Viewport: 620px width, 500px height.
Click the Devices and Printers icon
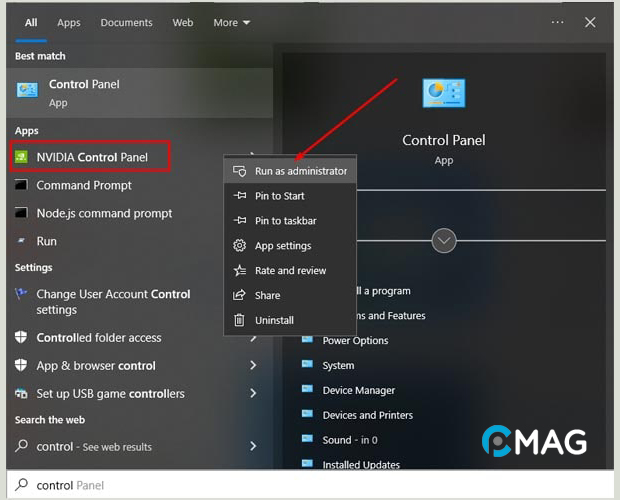point(307,414)
